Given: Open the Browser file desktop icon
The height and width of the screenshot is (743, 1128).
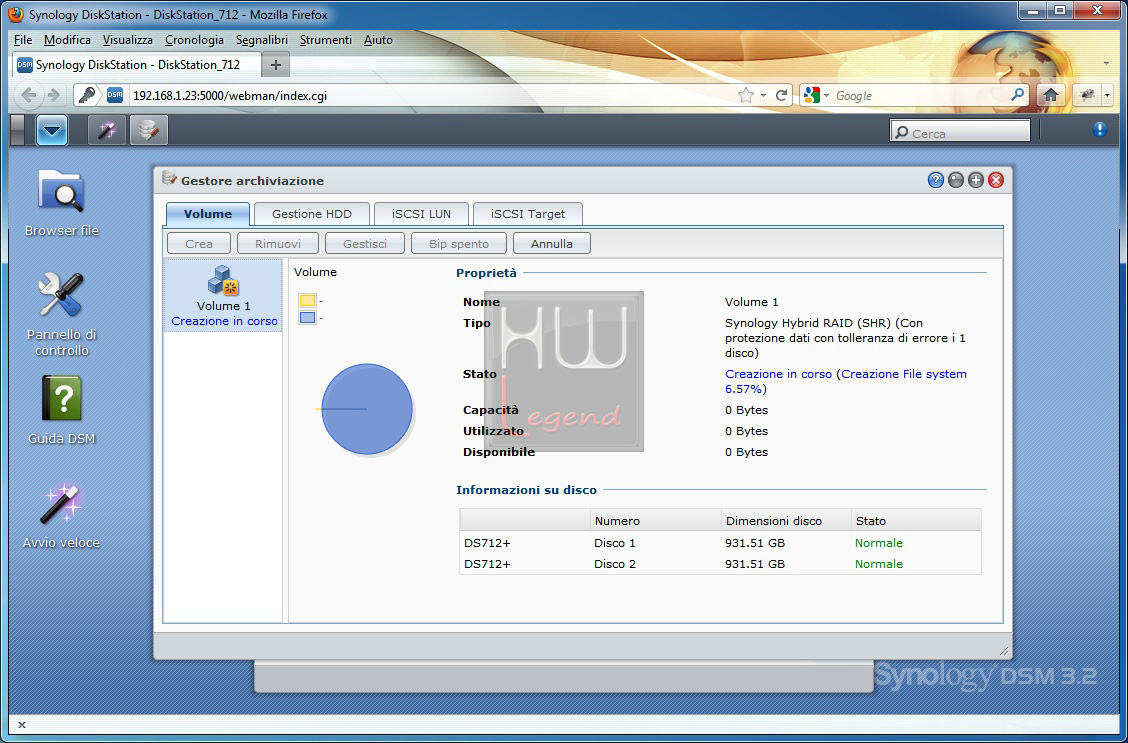Looking at the screenshot, I should (61, 203).
